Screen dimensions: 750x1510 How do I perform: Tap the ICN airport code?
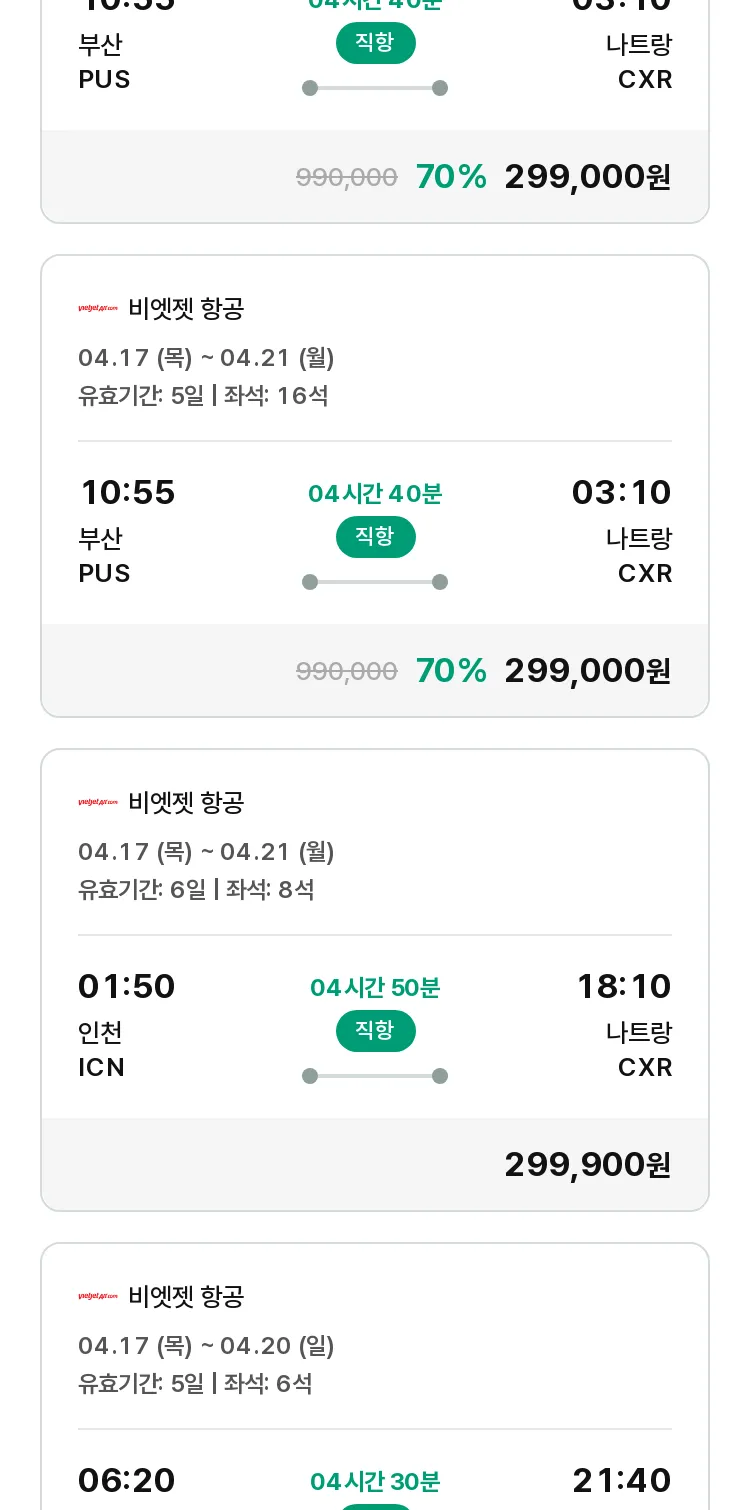(102, 1068)
